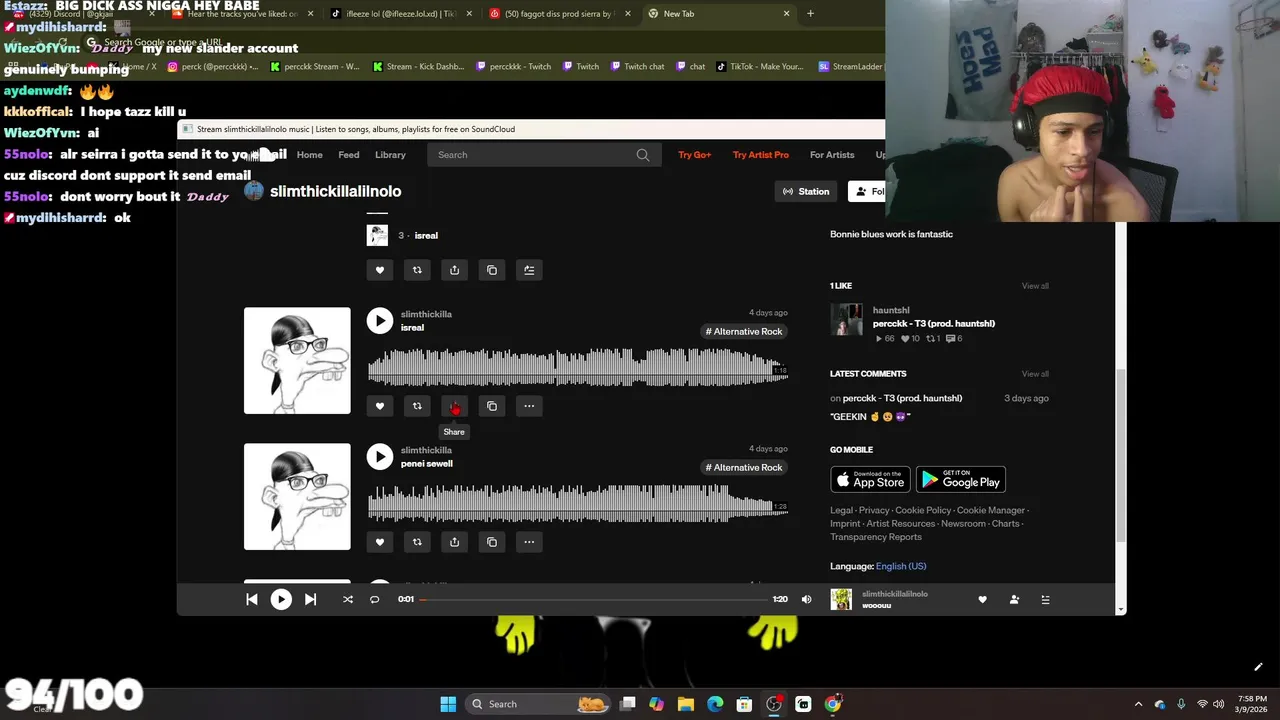Screen dimensions: 1280x720
Task: Open the App Store download badge
Action: click(870, 479)
